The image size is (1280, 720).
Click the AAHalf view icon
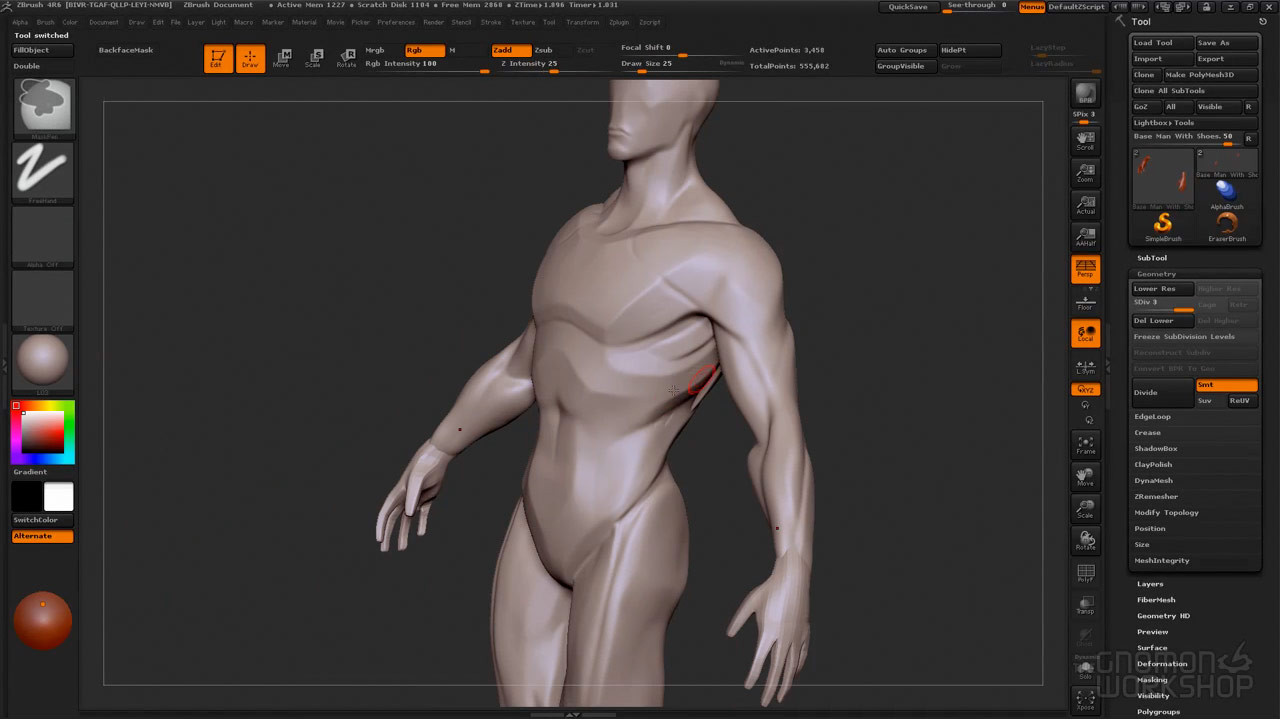pos(1085,237)
